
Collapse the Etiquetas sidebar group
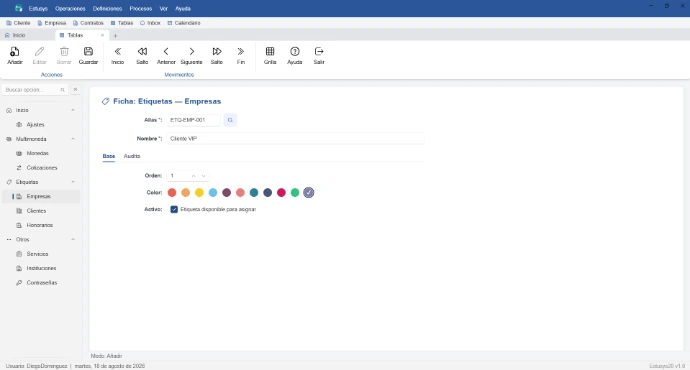pos(73,182)
